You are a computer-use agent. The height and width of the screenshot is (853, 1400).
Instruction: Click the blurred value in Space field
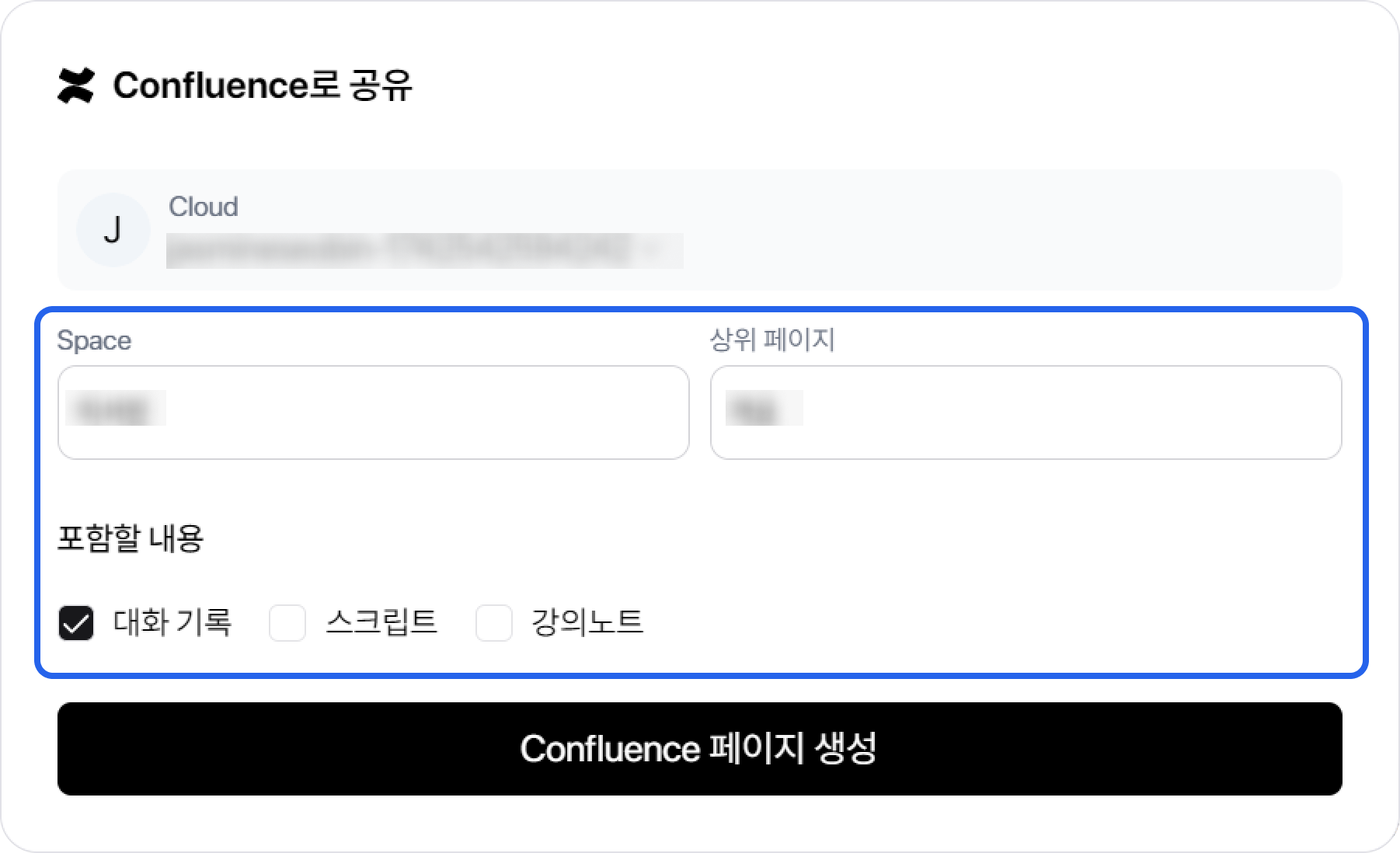(x=116, y=409)
